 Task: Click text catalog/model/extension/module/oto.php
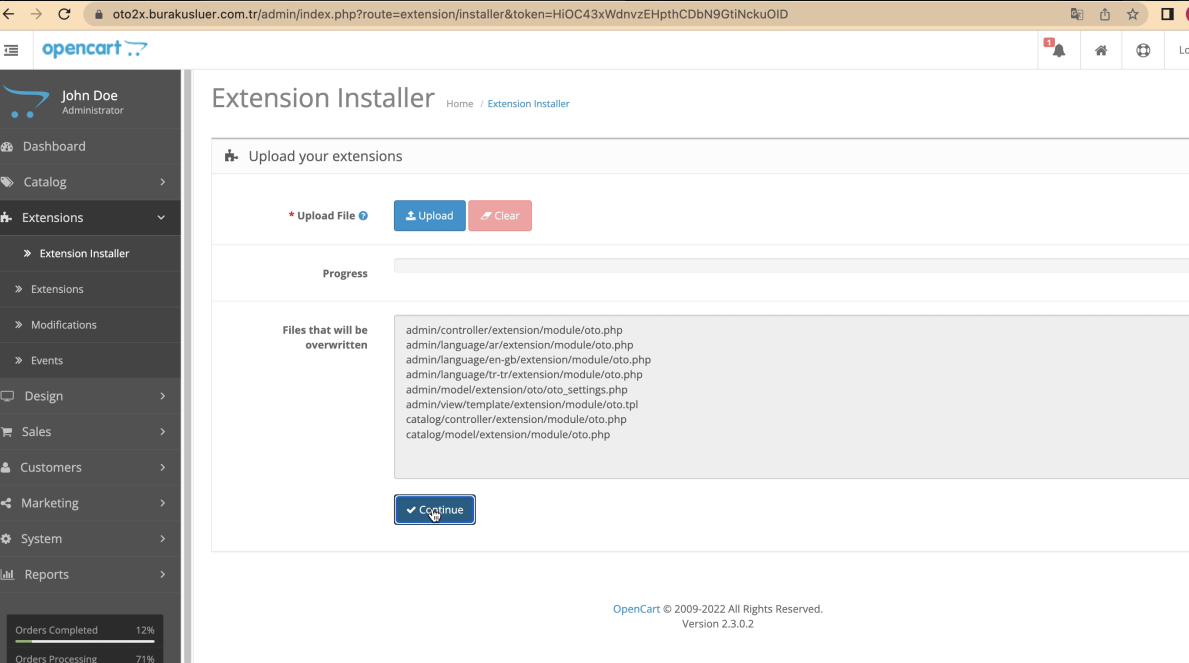click(508, 435)
